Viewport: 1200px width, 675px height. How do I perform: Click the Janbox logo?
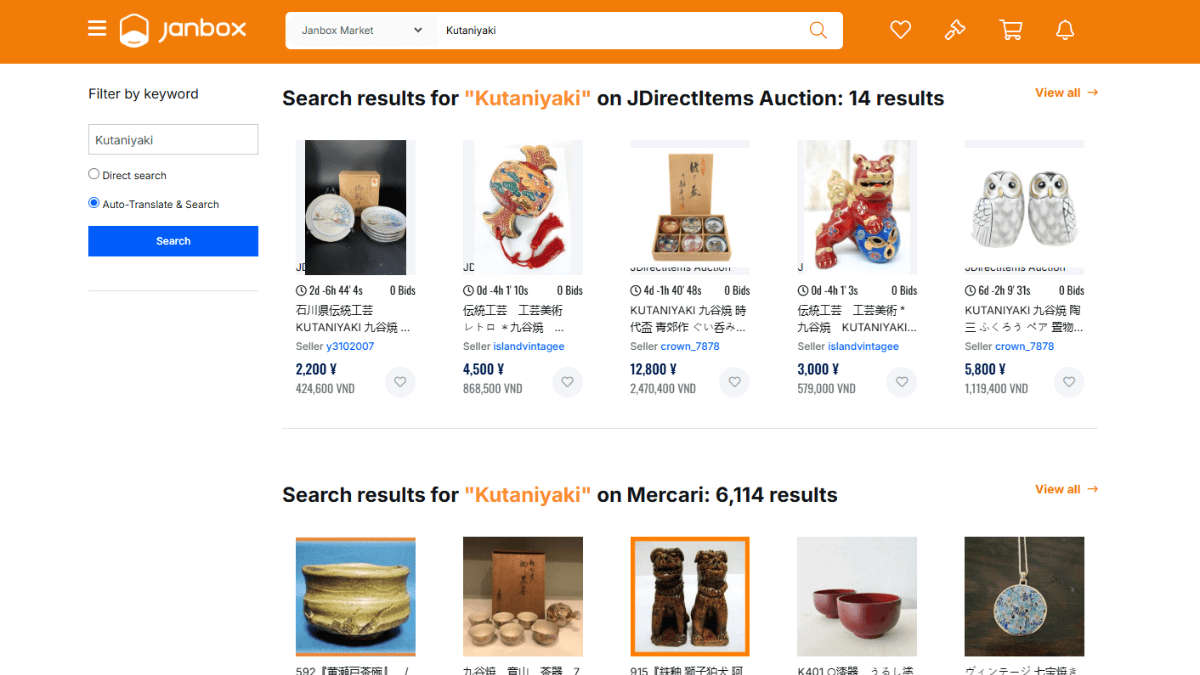click(x=183, y=30)
